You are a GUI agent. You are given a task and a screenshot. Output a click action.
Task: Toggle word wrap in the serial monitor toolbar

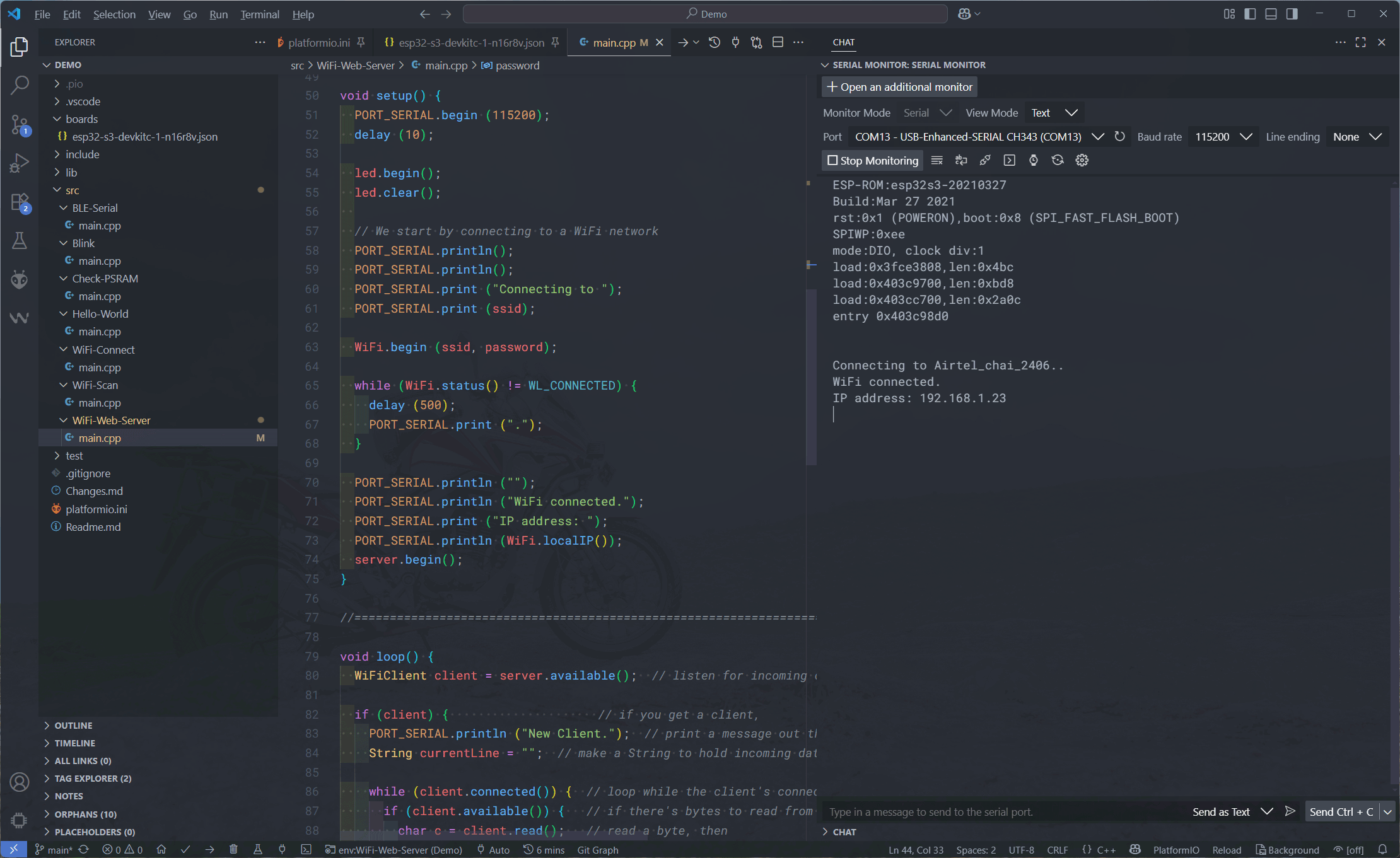(961, 160)
